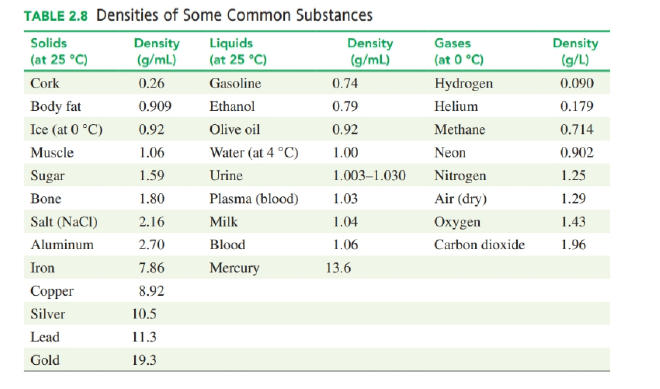
Task: Select the Mercury density value 13.6
Action: pos(338,268)
